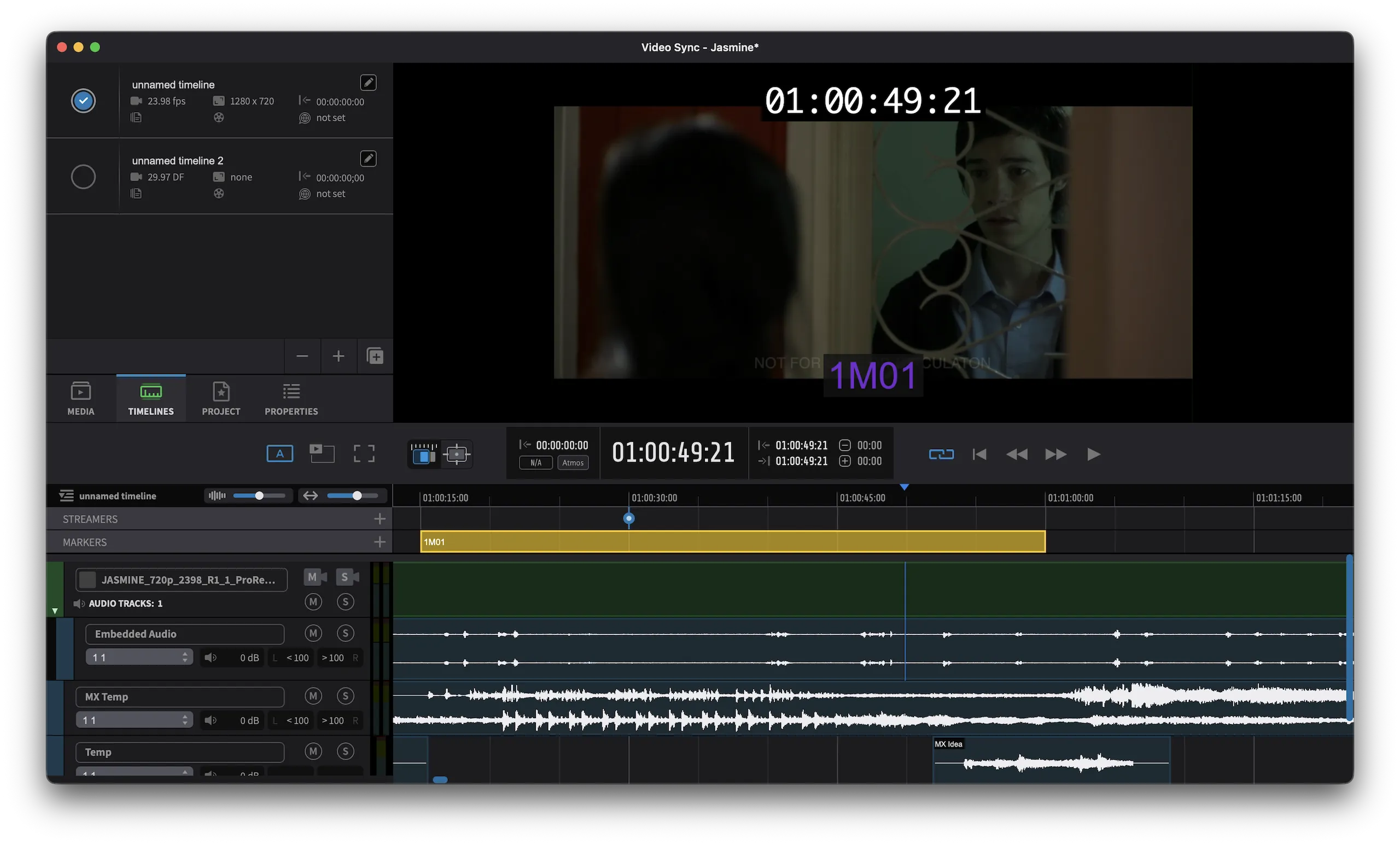Remove timeline with the minus button
The width and height of the screenshot is (1400, 845).
[302, 356]
